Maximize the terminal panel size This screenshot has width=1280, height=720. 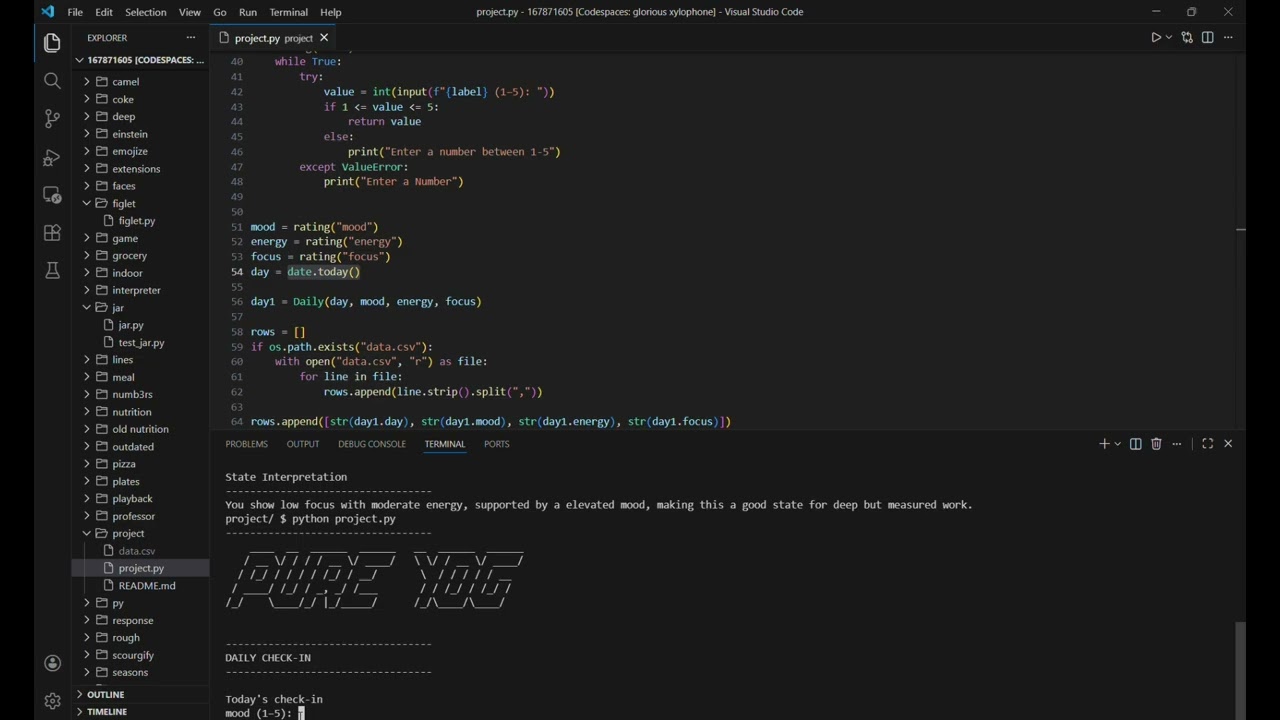(1207, 444)
